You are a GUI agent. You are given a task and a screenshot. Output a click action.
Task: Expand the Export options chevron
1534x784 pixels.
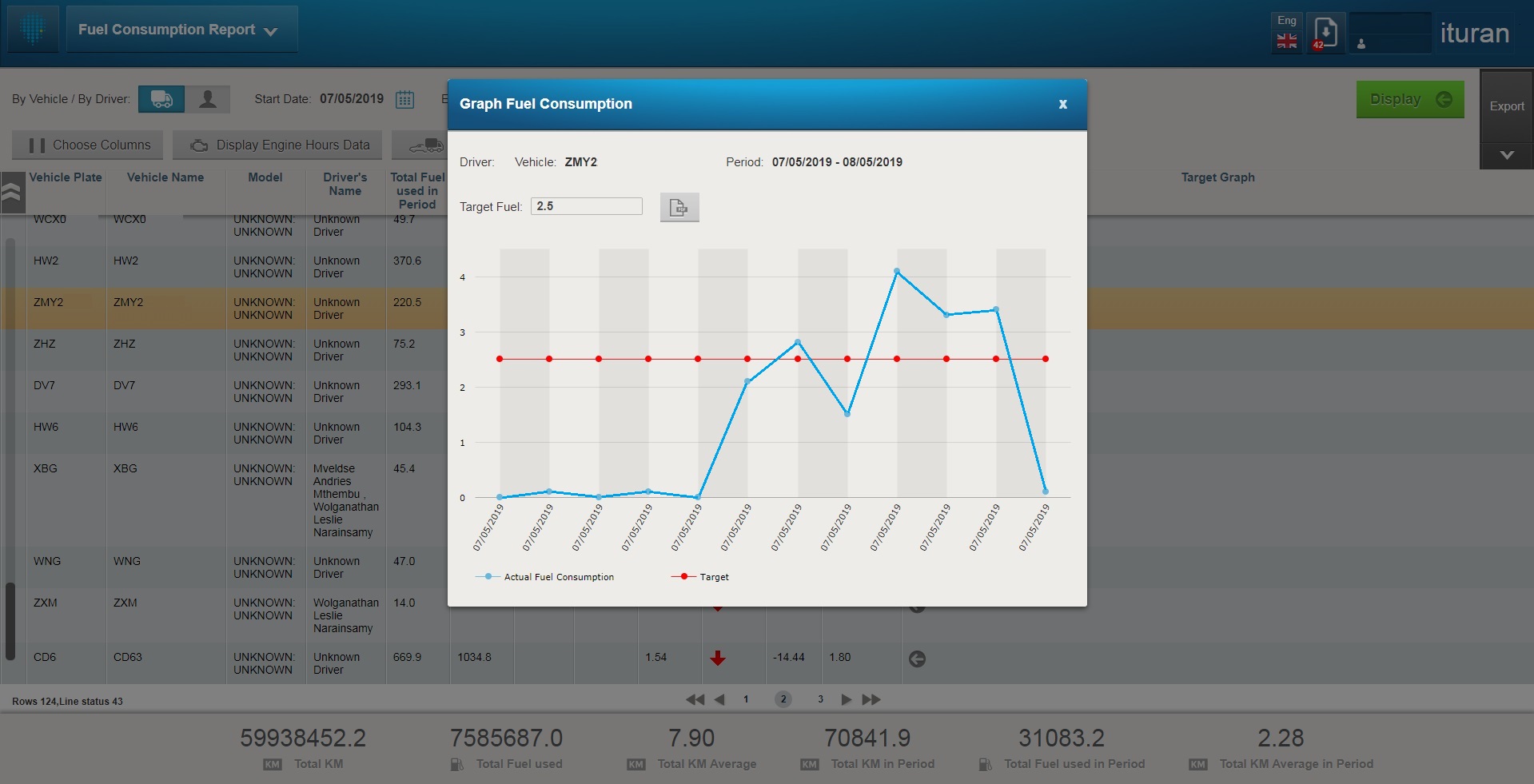point(1506,155)
